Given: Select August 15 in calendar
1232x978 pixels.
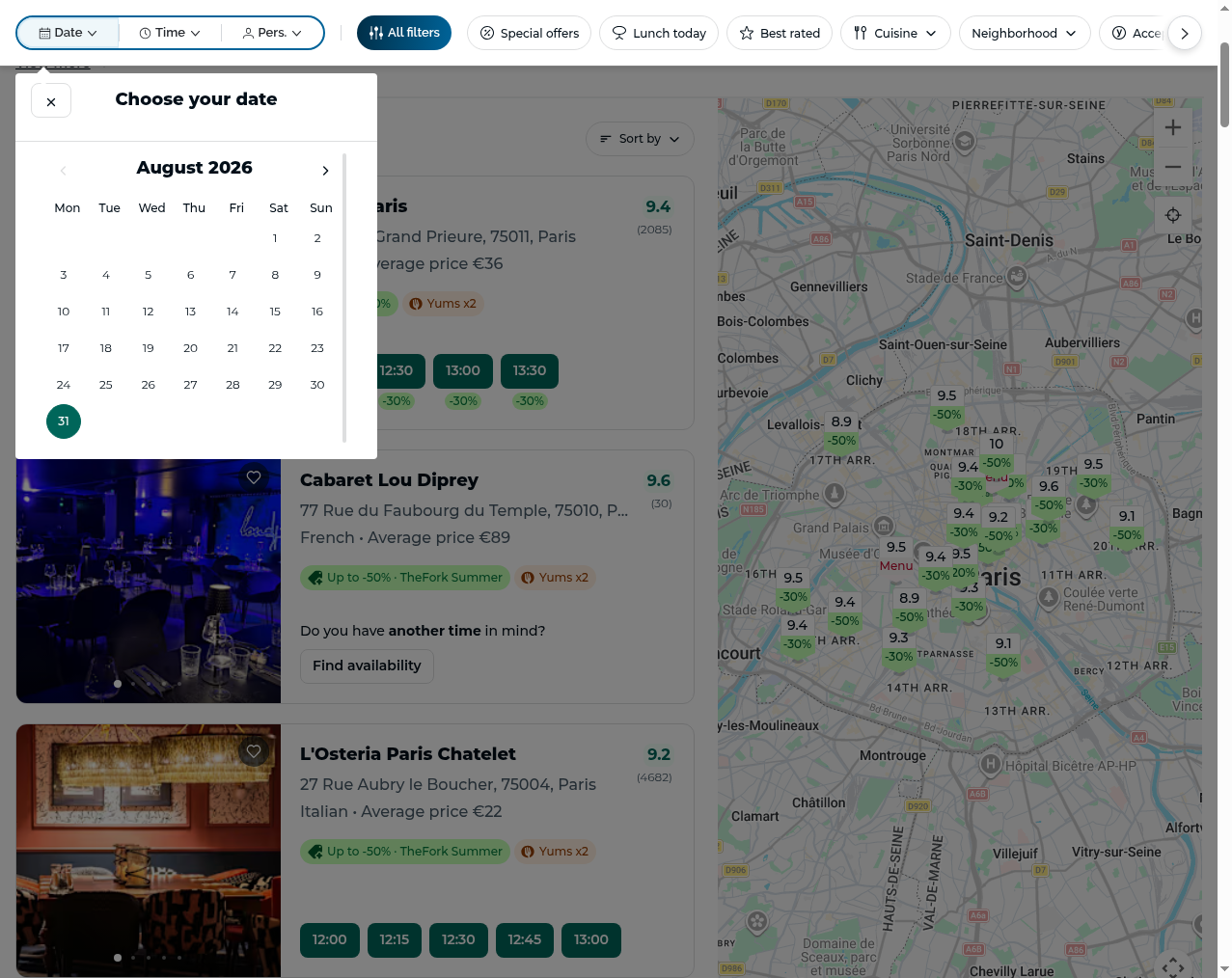Looking at the screenshot, I should (275, 312).
